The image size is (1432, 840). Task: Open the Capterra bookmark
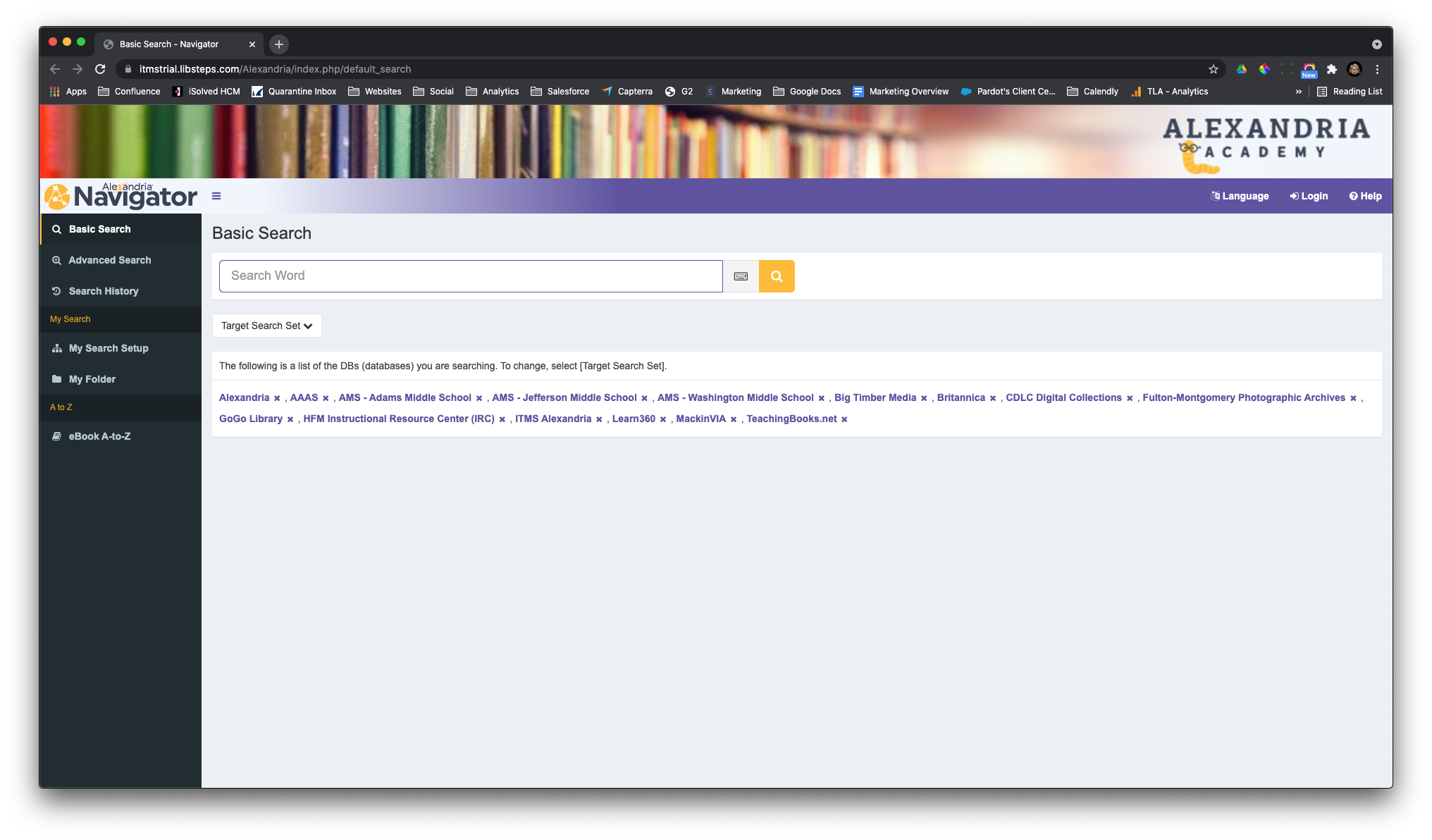coord(627,92)
